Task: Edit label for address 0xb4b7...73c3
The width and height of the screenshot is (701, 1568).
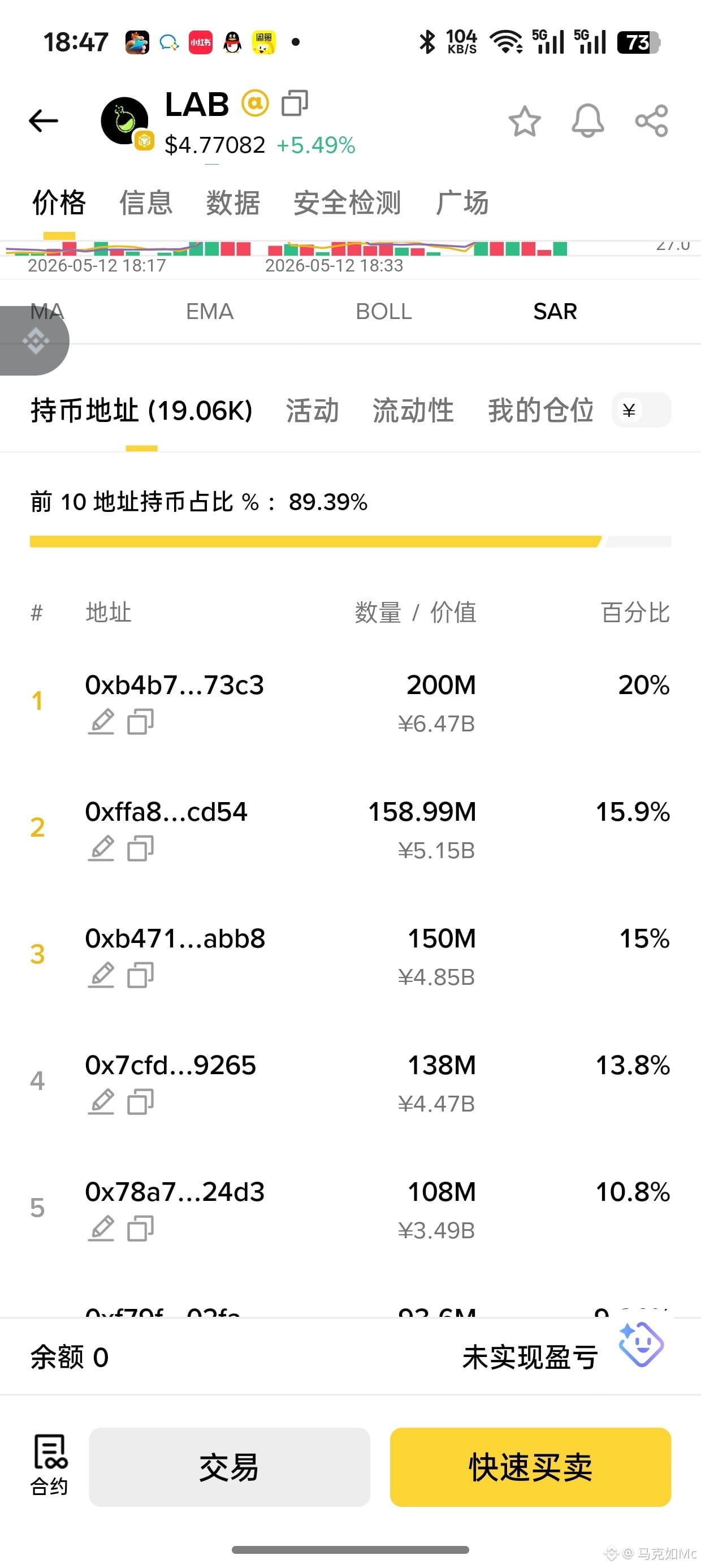Action: [x=101, y=721]
